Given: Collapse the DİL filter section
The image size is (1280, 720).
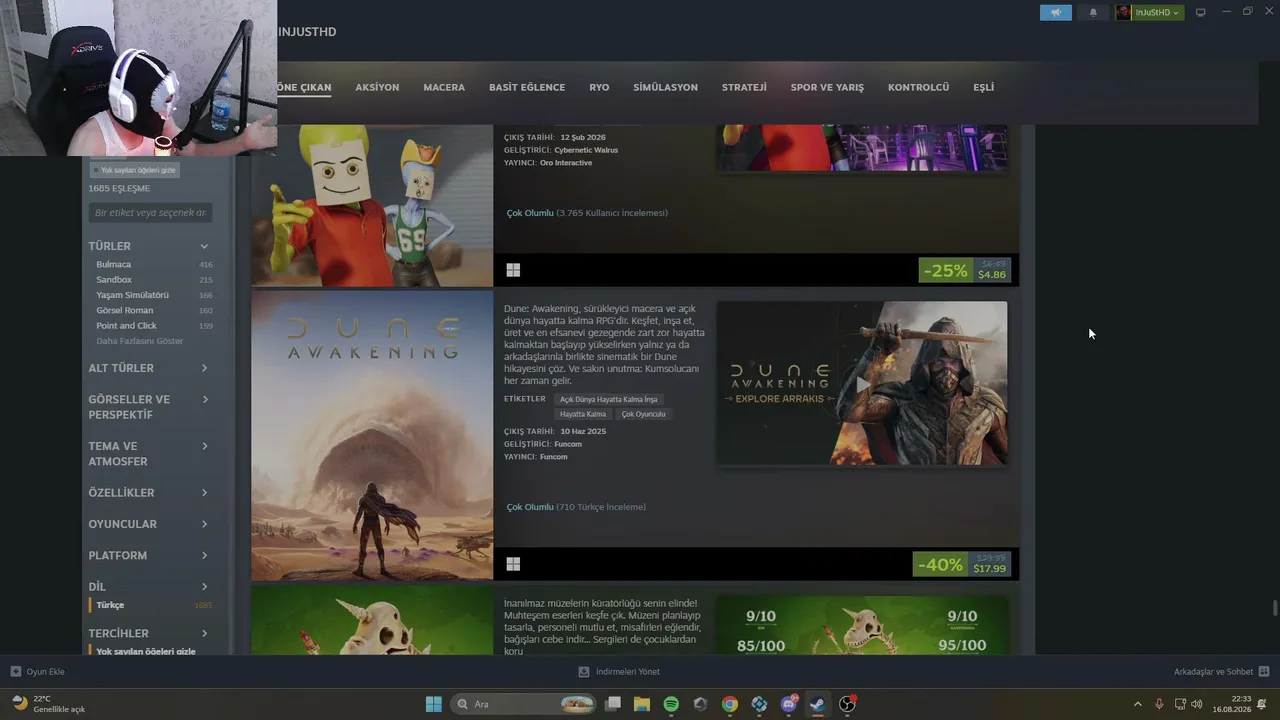Looking at the screenshot, I should click(x=150, y=587).
